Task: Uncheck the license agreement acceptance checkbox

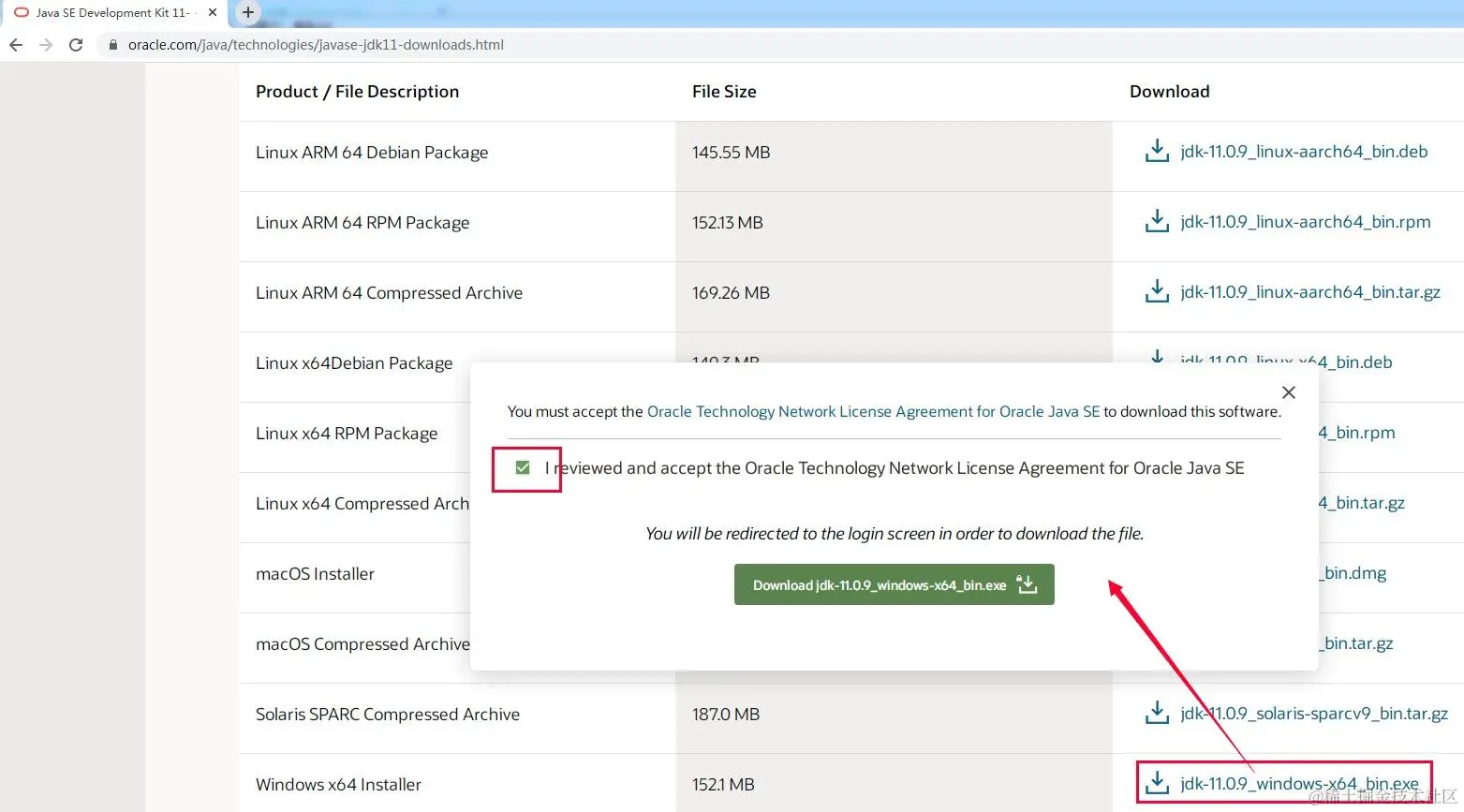Action: tap(523, 467)
